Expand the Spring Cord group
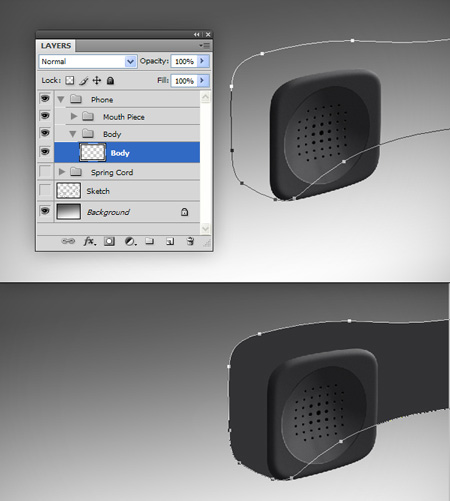450x501 pixels. [62, 172]
